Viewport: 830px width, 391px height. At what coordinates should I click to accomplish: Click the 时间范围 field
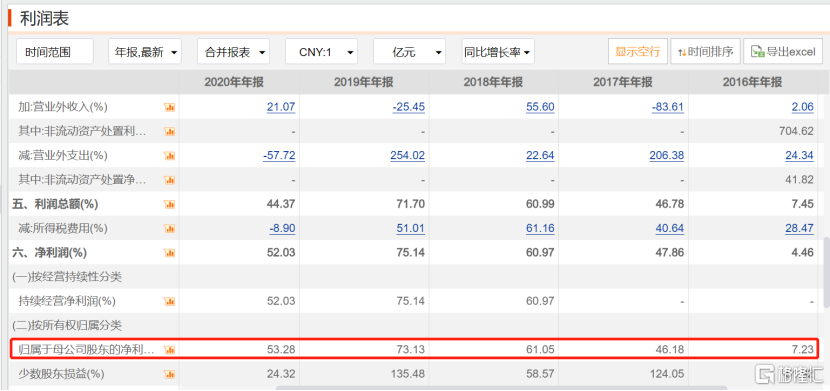[x=55, y=52]
